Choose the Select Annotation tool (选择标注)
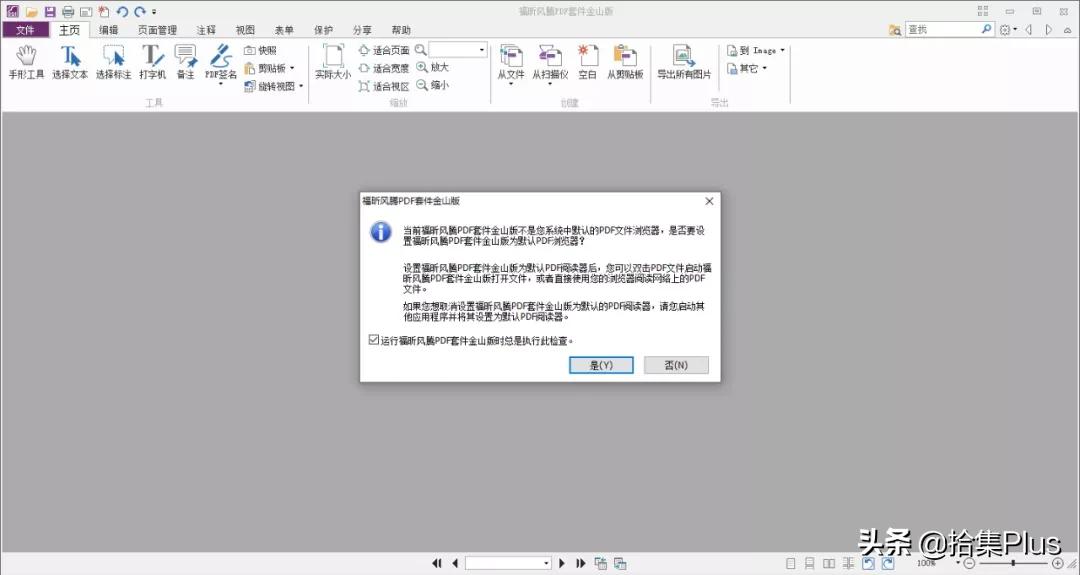This screenshot has height=575, width=1080. point(114,62)
